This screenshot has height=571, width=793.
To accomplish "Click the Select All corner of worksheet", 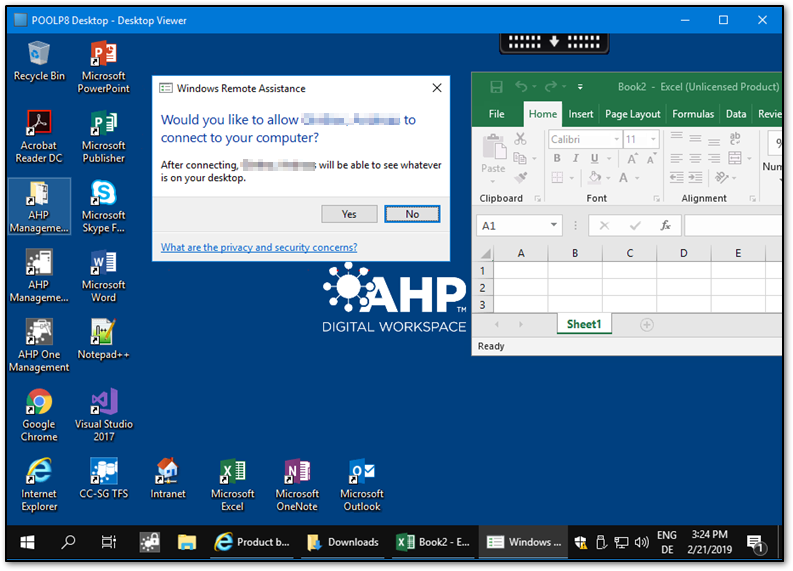I will click(x=486, y=253).
